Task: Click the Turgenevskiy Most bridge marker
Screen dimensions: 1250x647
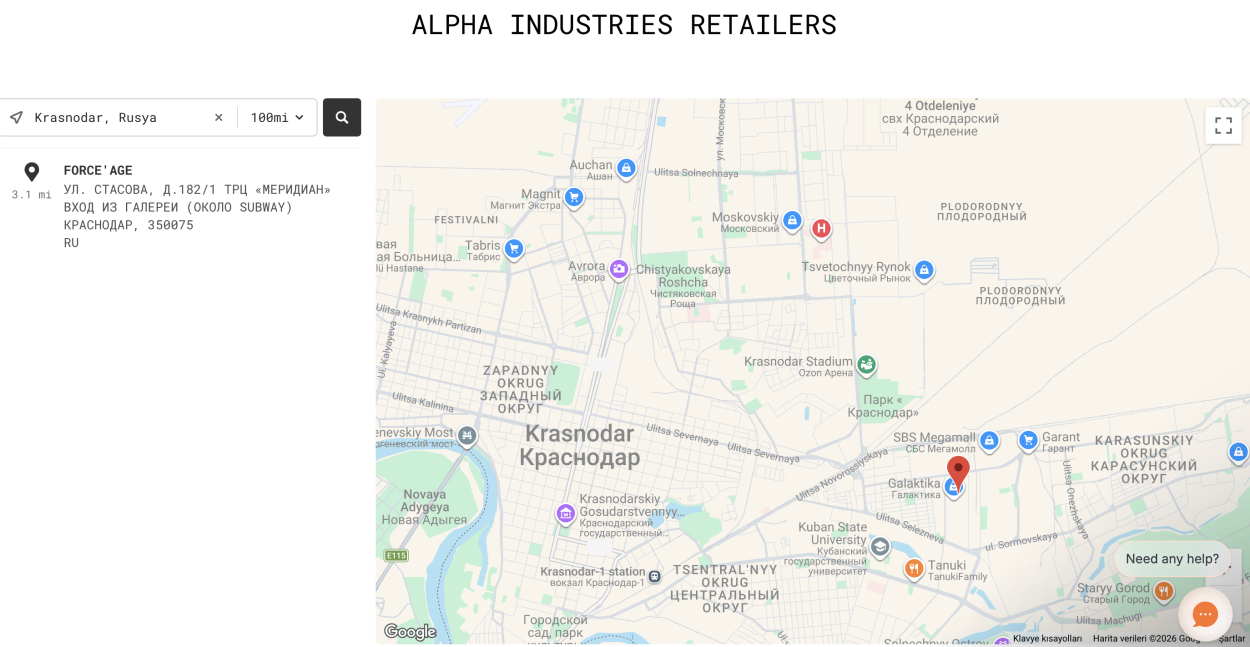Action: point(467,436)
